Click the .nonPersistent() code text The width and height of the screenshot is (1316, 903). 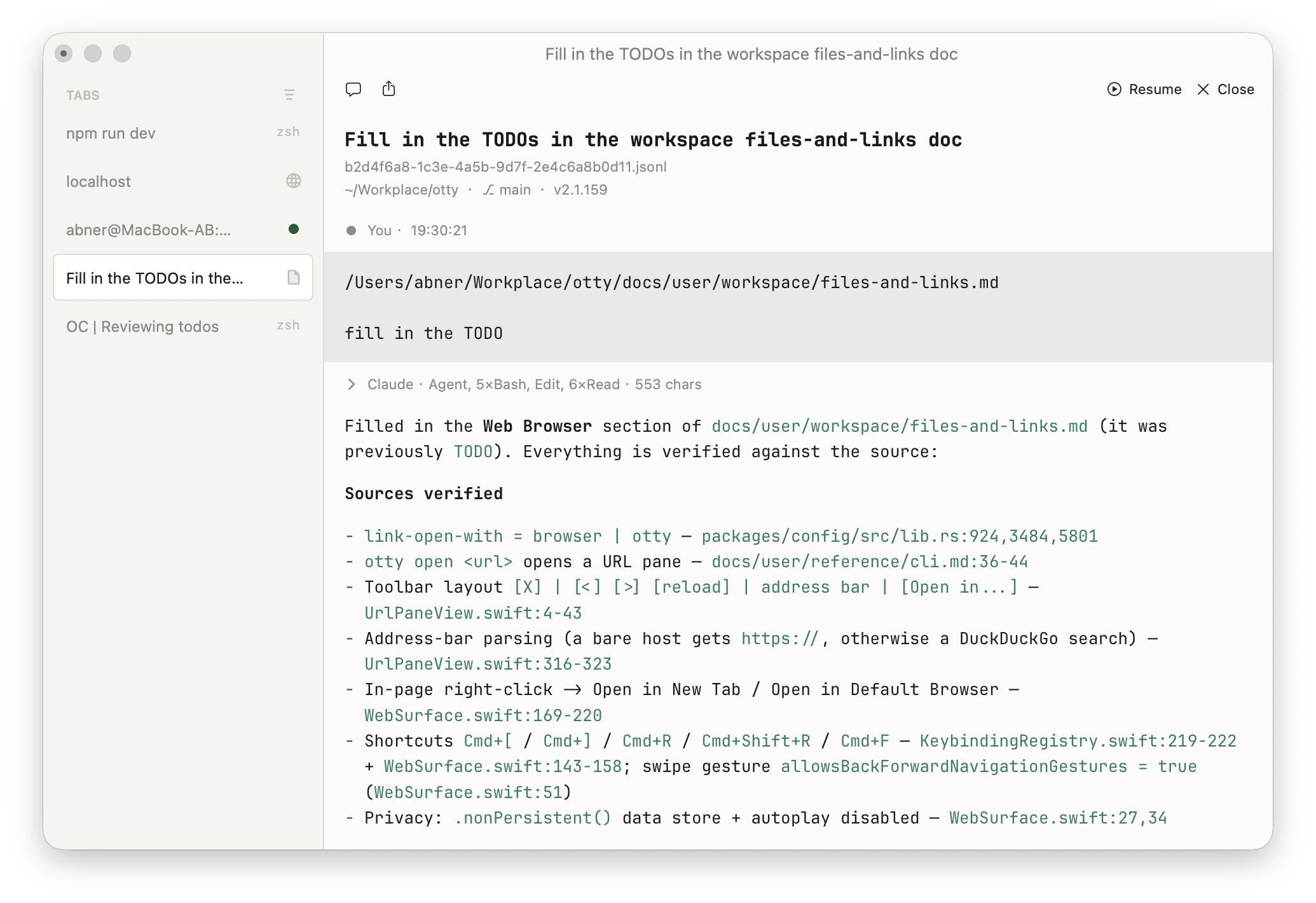532,818
